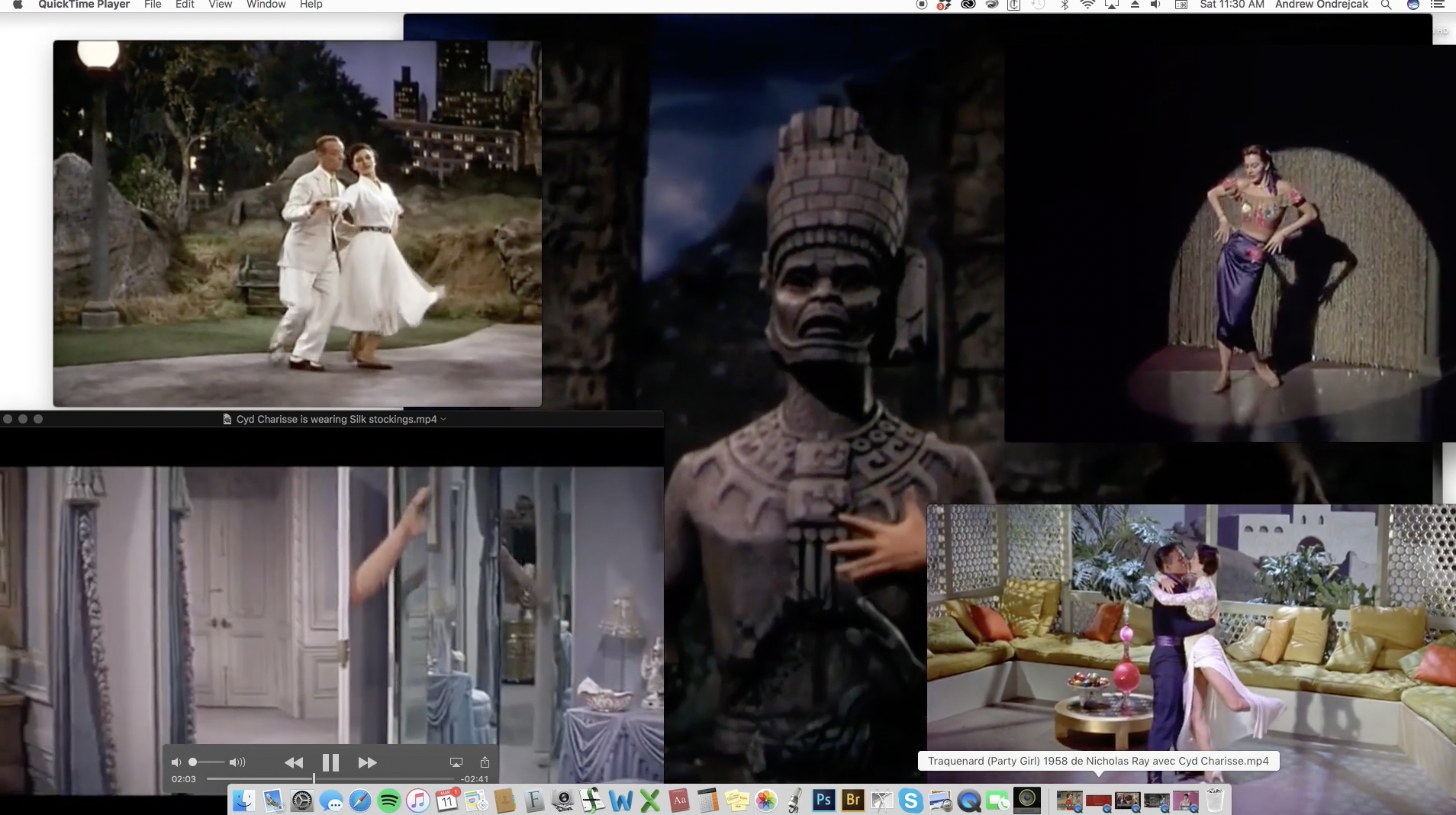1456x815 pixels.
Task: Launch Safari from the Dock
Action: (360, 801)
